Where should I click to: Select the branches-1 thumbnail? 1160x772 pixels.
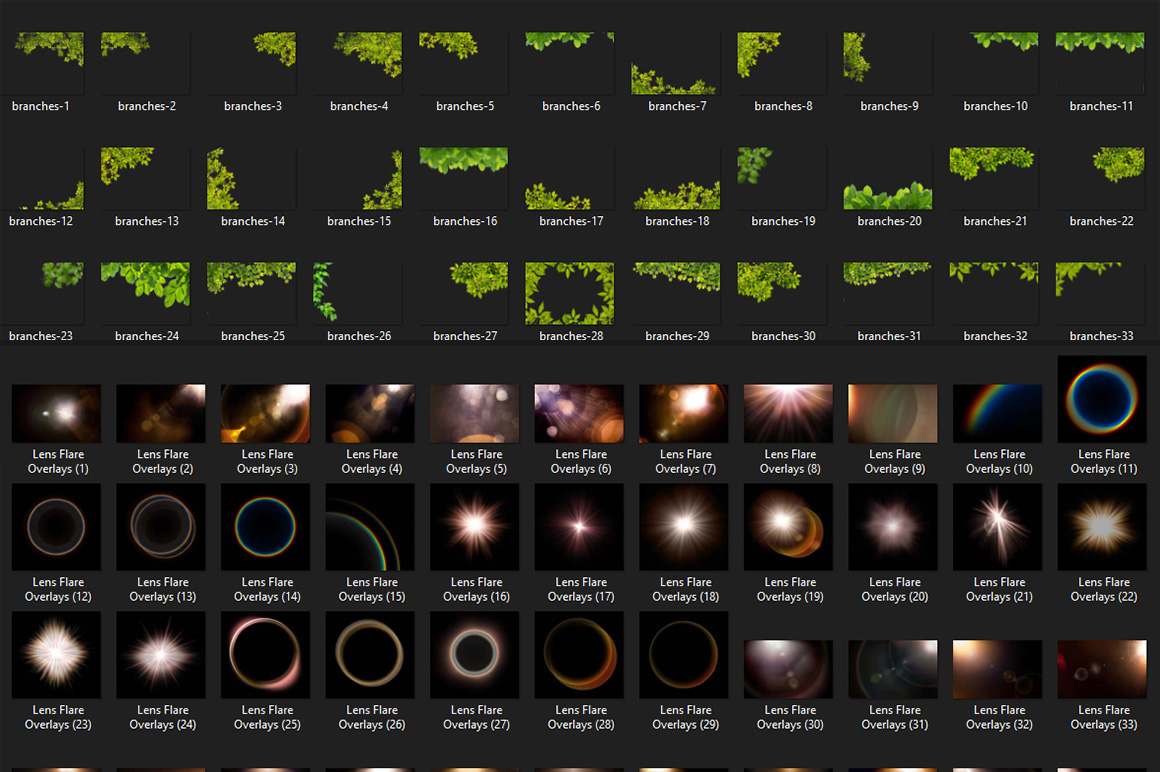coord(41,63)
